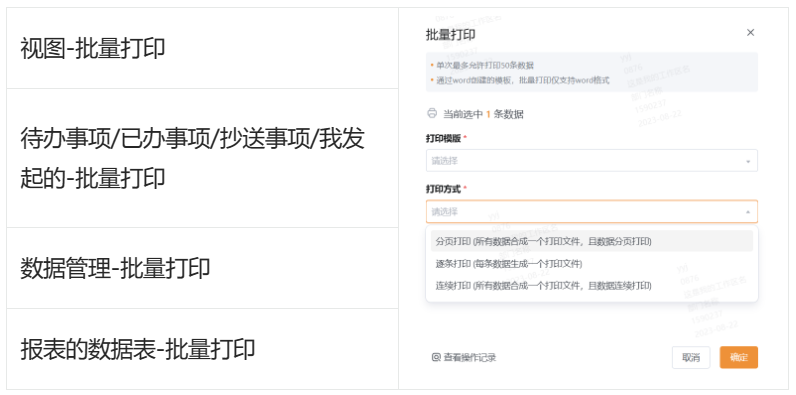Click the 视图-批量打印 table cell
Viewport: 796px width, 395px height.
click(x=203, y=48)
